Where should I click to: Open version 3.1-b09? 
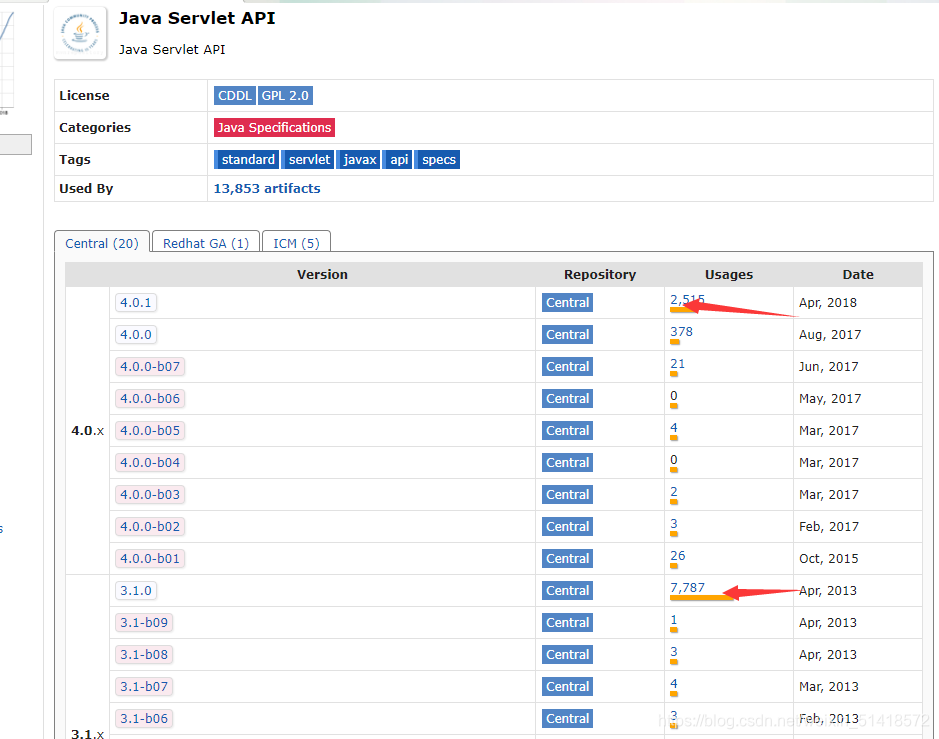(144, 623)
